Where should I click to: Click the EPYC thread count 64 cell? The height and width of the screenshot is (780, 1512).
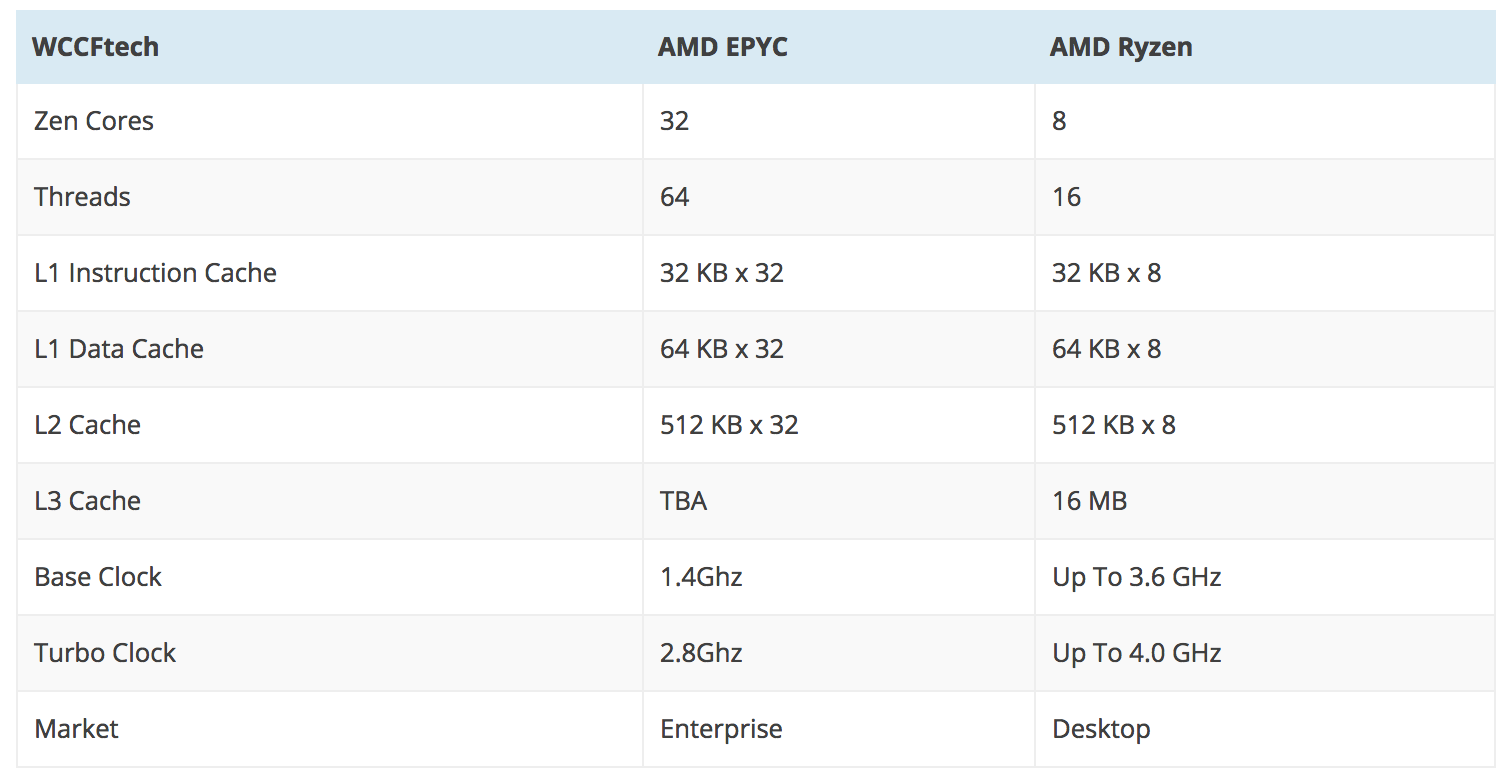coord(675,197)
